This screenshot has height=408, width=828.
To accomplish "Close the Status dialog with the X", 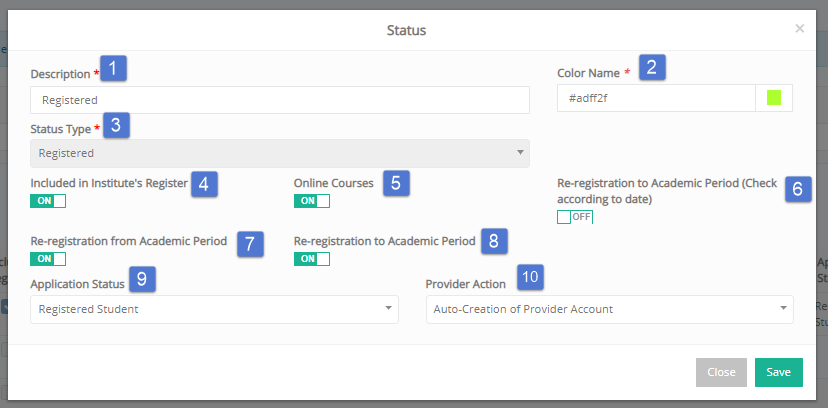I will 799,29.
